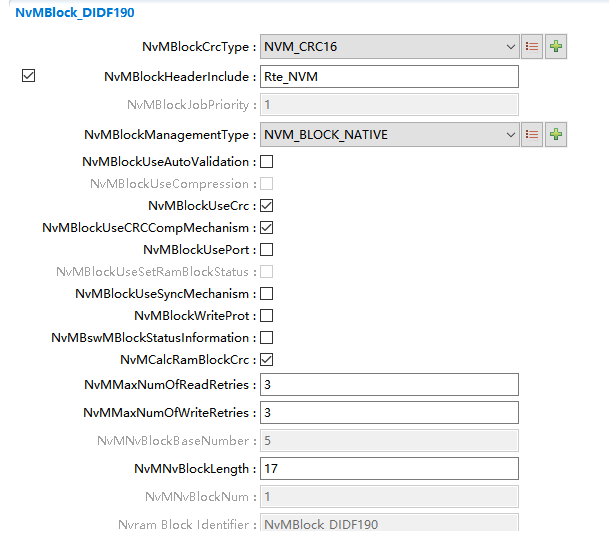Enable NvMBlockUseAutoValidation checkbox
This screenshot has width=609, height=541.
pos(267,162)
